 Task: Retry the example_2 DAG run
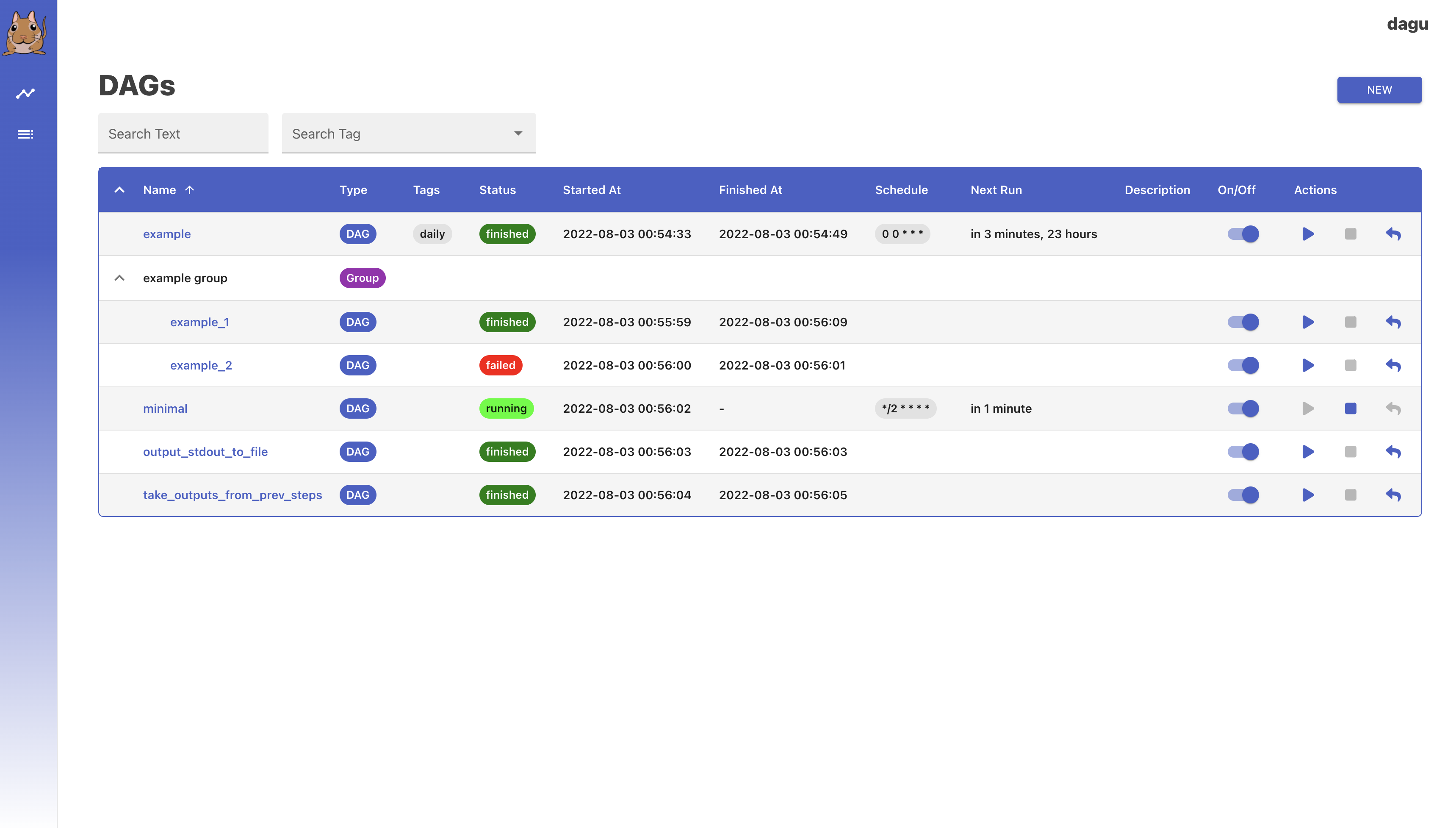click(x=1393, y=365)
